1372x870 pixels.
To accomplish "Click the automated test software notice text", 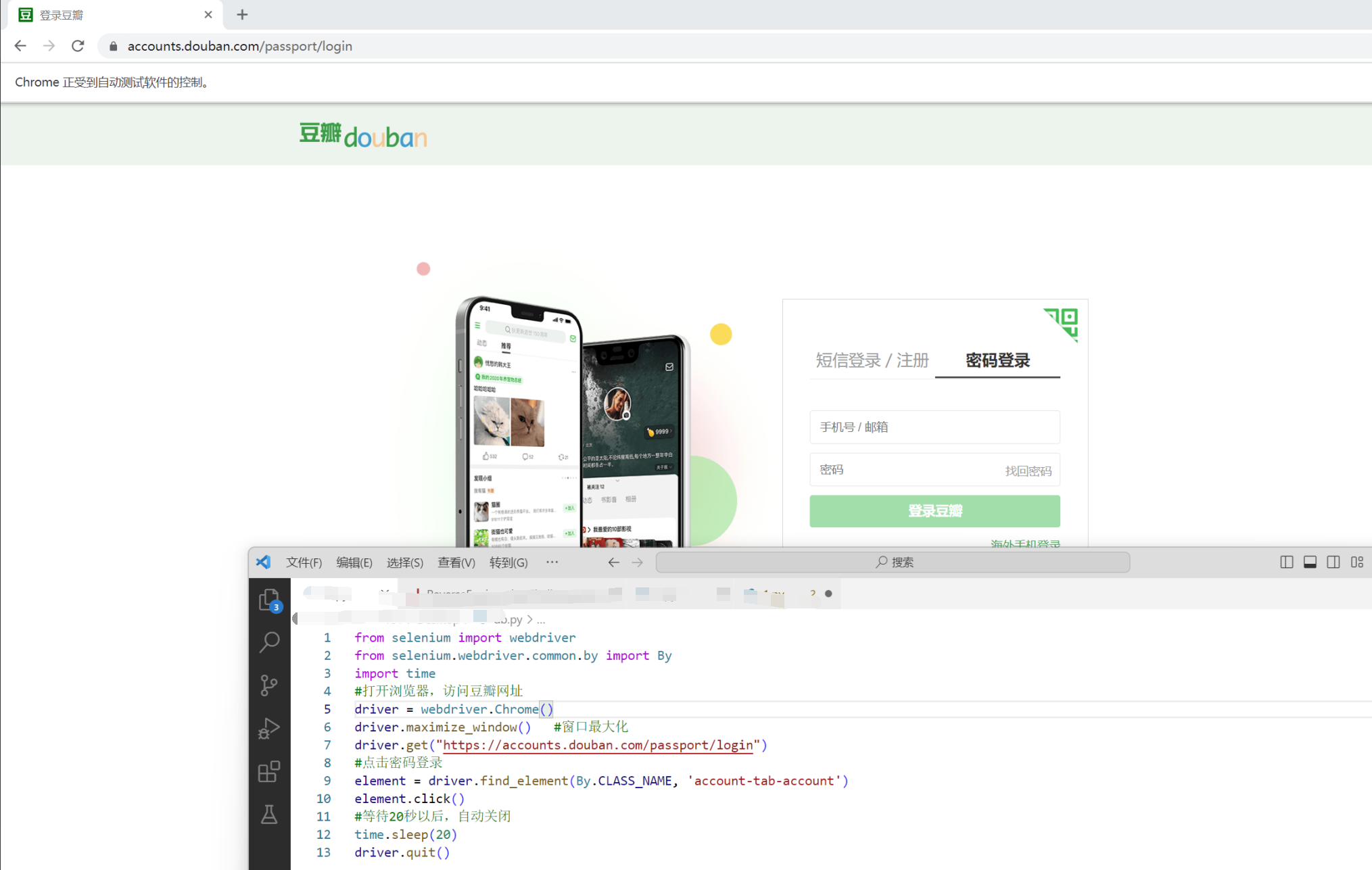I will pyautogui.click(x=114, y=82).
